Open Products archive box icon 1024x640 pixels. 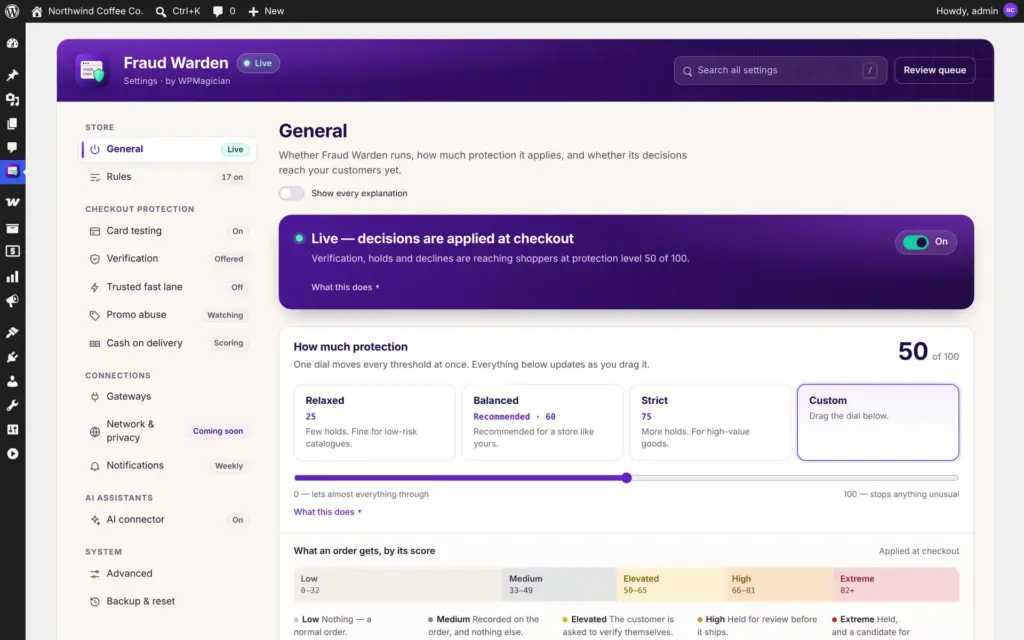12,228
